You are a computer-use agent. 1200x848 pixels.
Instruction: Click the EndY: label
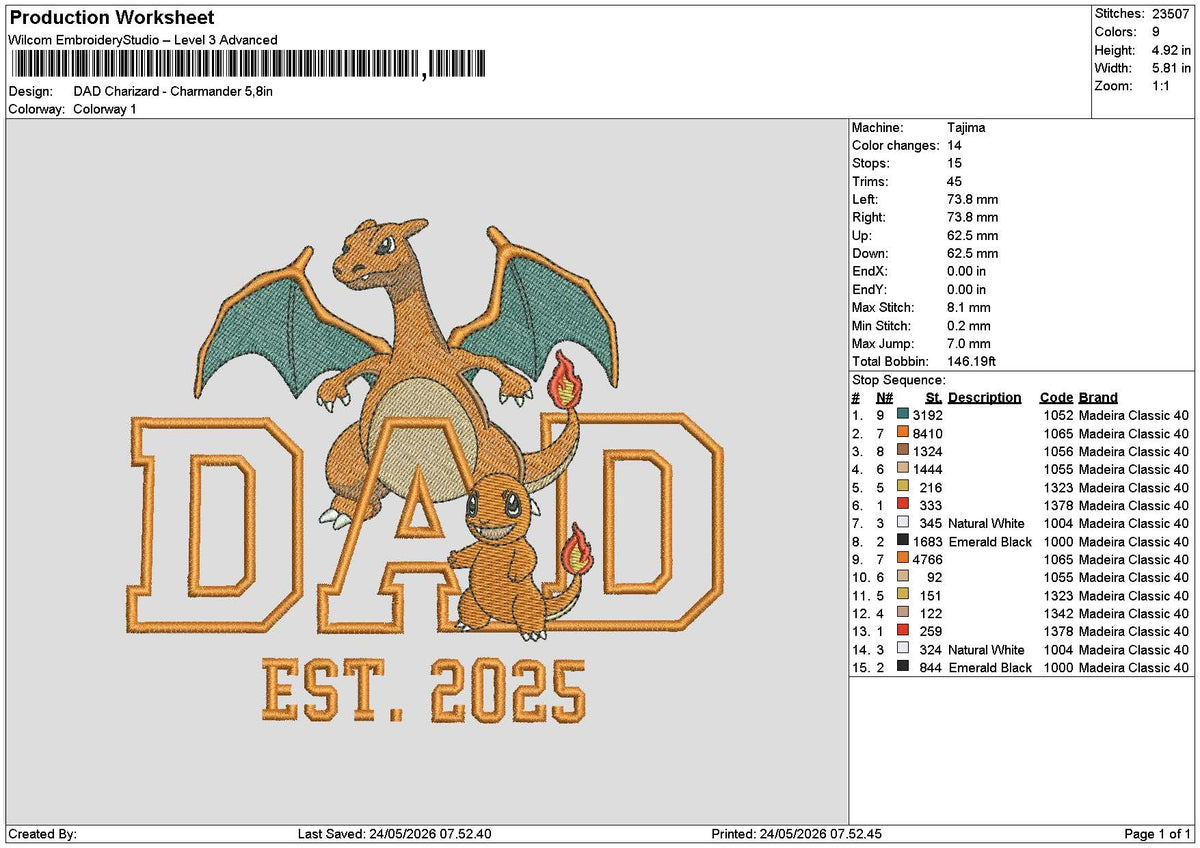coord(870,290)
